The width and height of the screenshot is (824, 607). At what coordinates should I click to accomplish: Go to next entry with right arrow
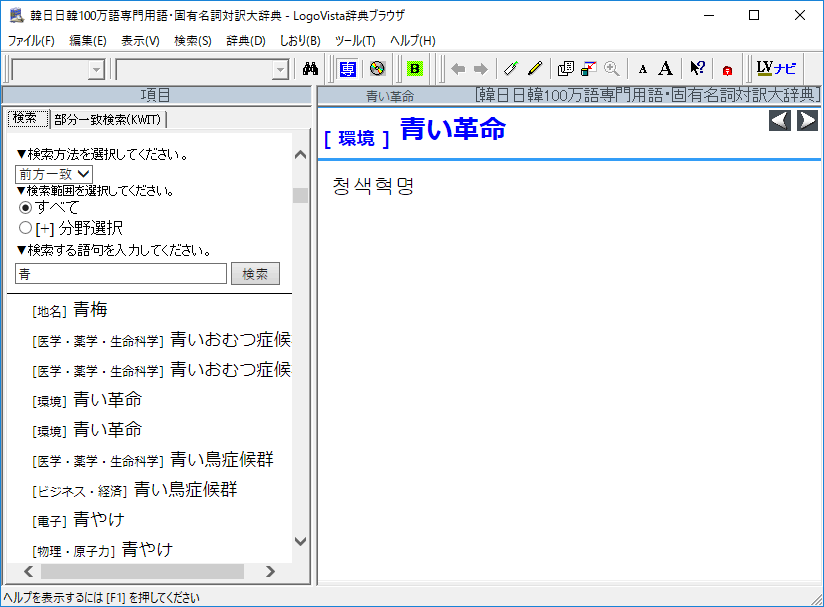807,121
